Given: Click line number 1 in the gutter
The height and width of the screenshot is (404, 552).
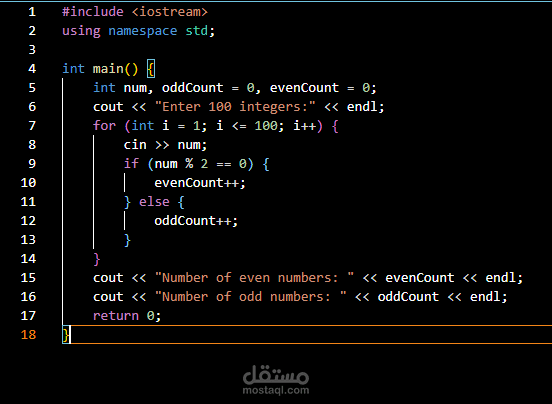Looking at the screenshot, I should [32, 12].
